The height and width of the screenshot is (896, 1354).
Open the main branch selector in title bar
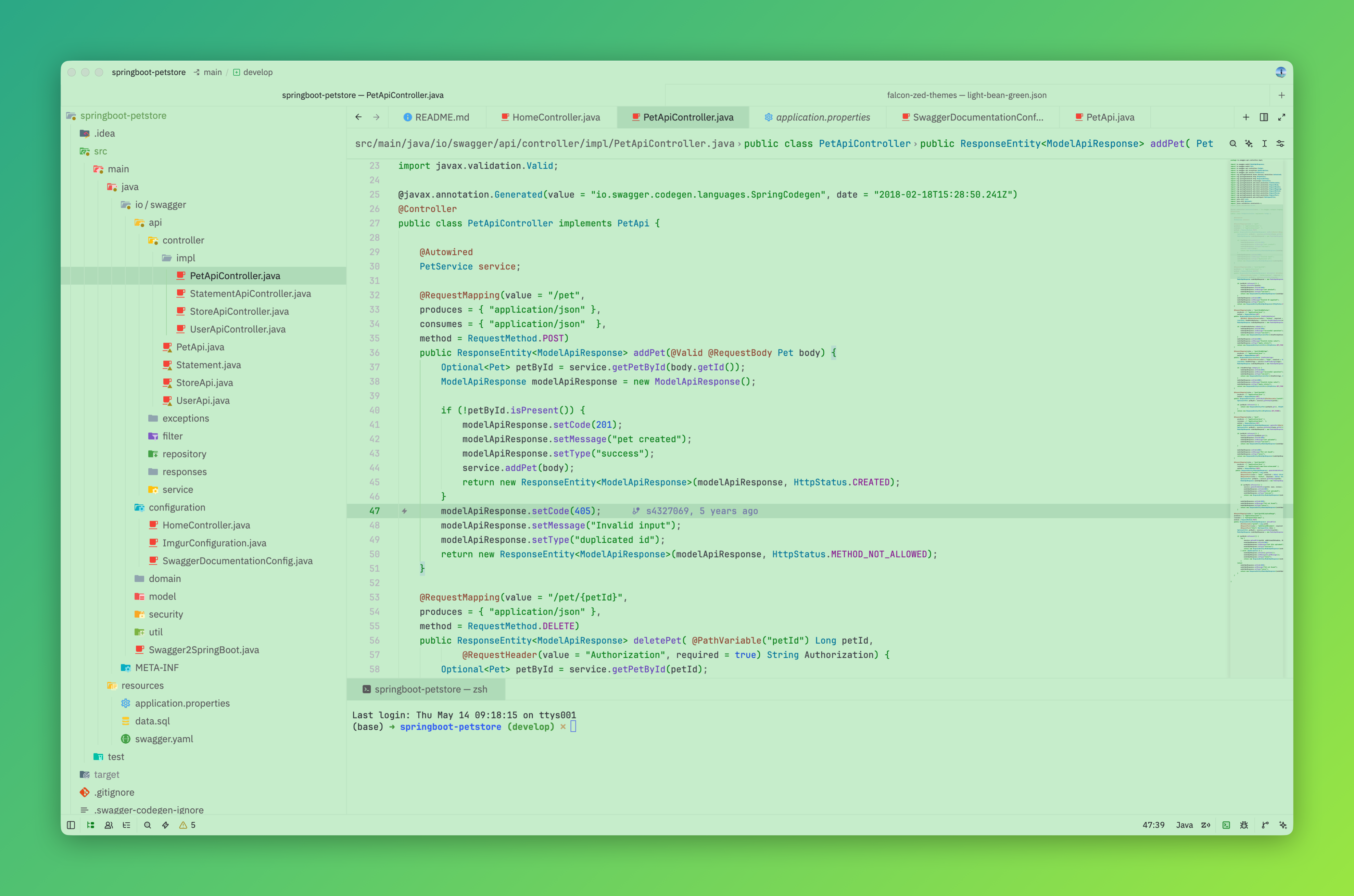207,72
